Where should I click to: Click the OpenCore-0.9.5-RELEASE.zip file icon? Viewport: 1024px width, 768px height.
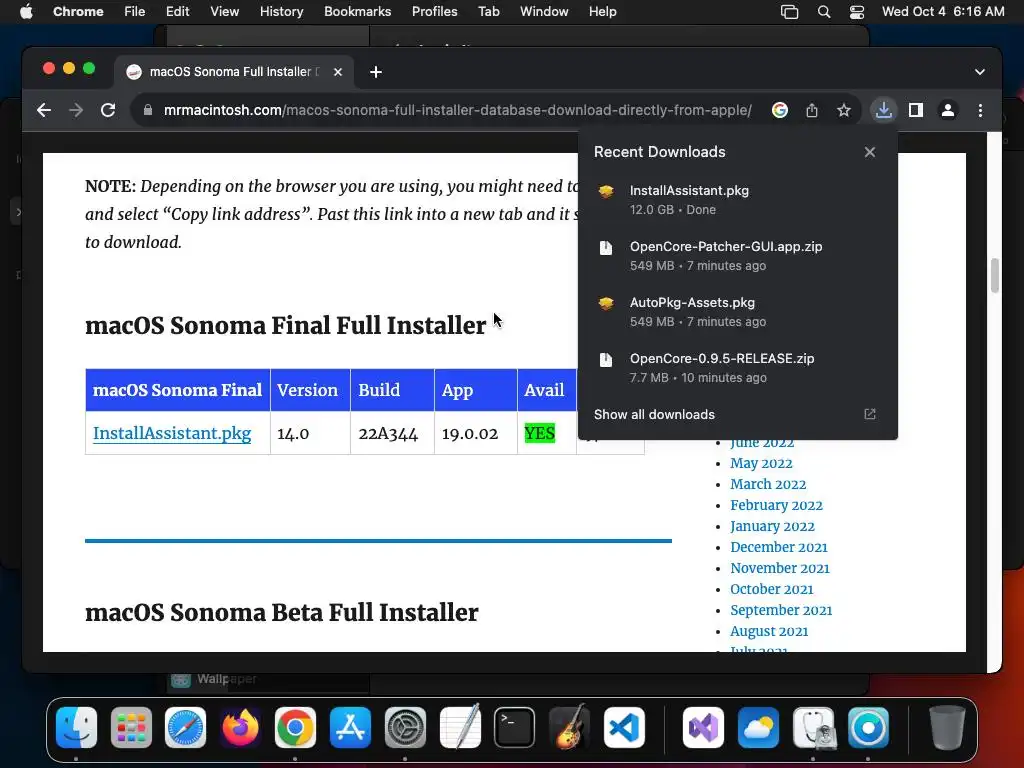(606, 359)
